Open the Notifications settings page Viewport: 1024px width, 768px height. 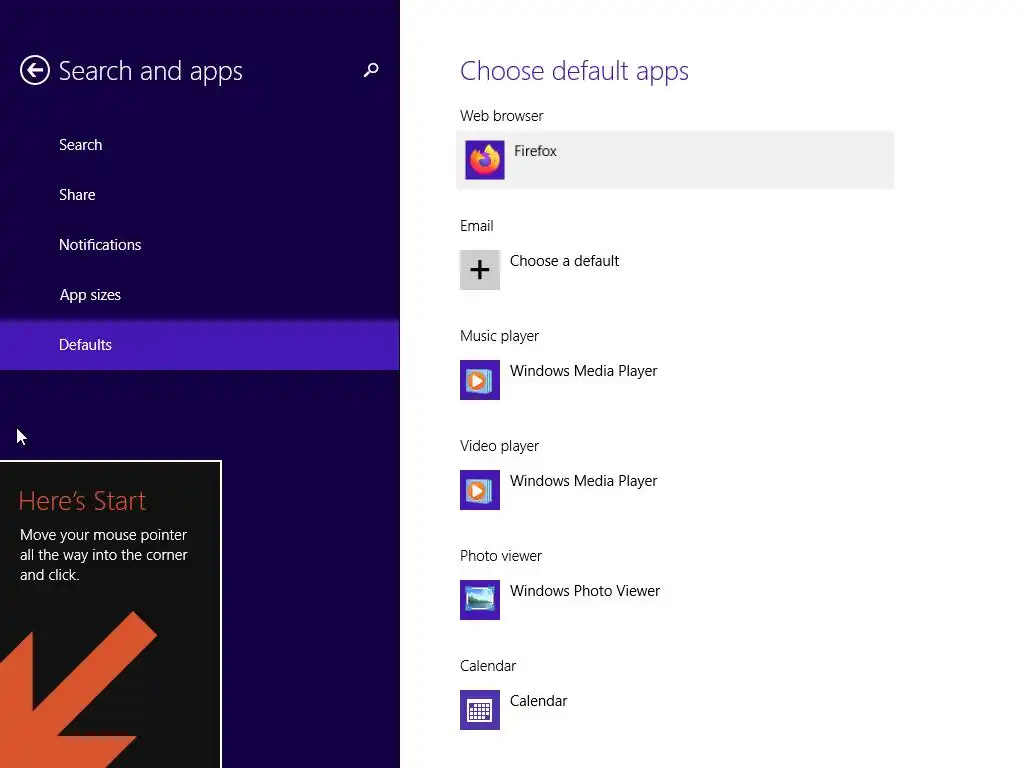(x=200, y=244)
